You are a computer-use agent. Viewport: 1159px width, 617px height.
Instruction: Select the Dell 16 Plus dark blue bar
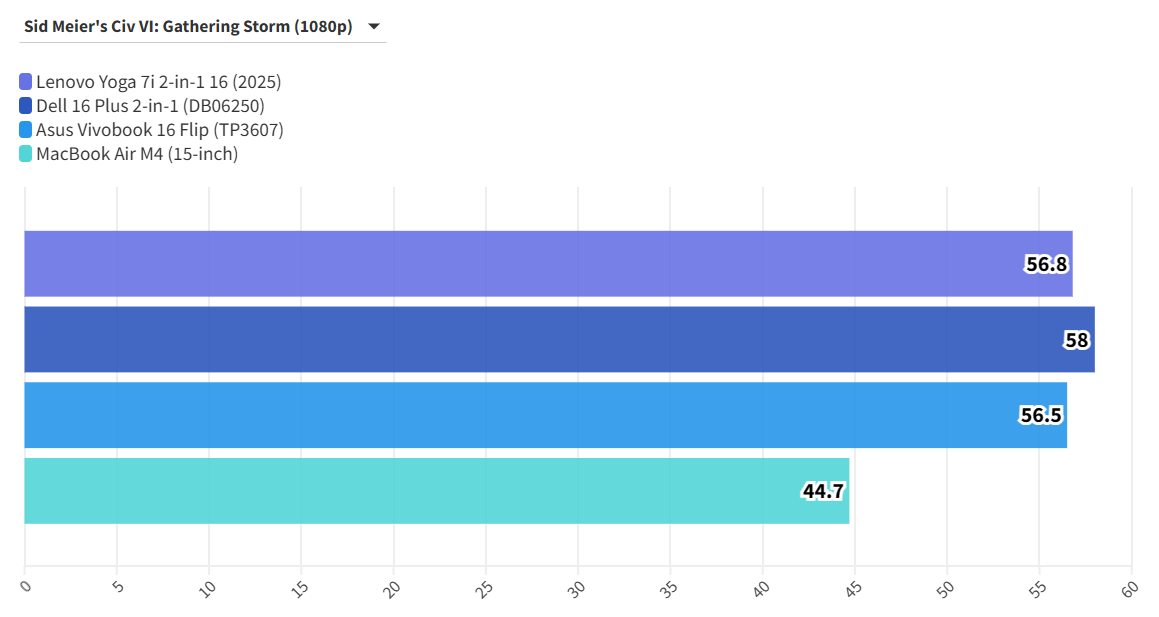[x=500, y=340]
